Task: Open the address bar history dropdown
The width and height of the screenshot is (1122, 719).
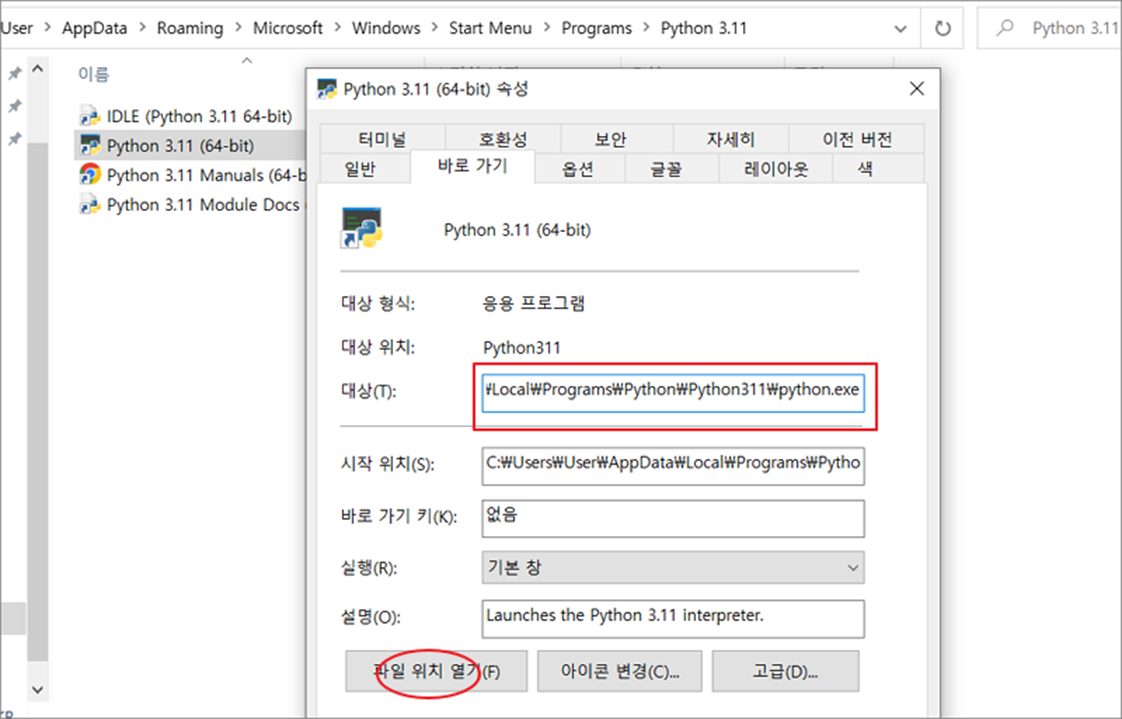Action: tap(900, 29)
